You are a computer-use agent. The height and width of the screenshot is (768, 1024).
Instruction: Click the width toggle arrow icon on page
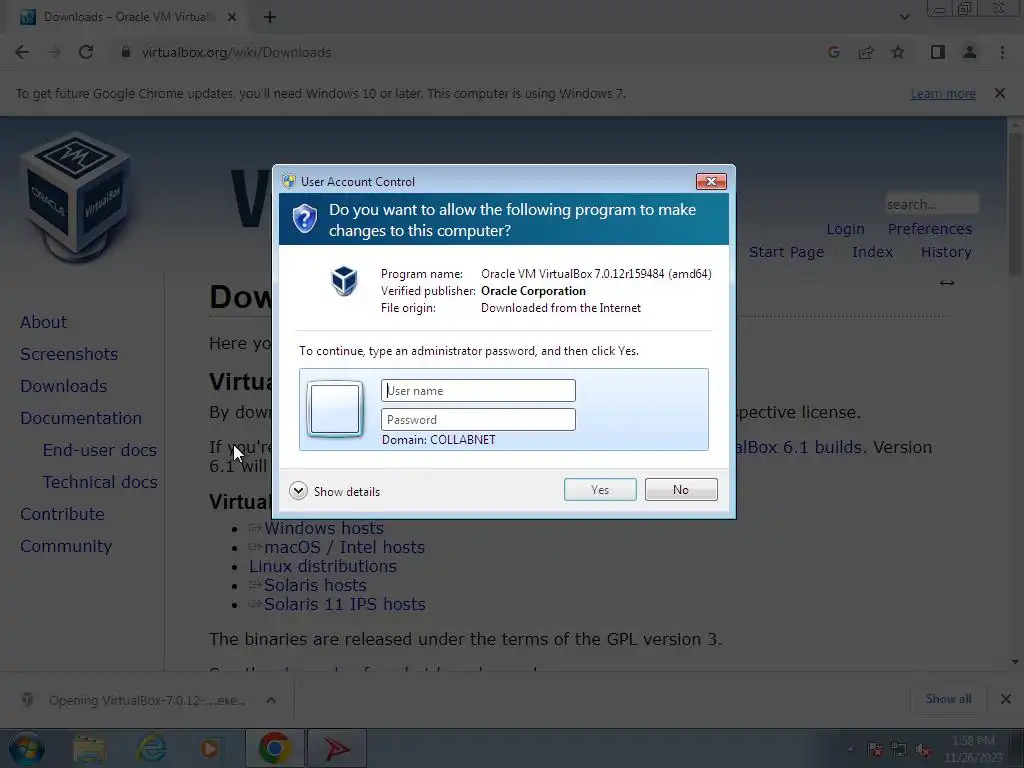click(x=947, y=283)
